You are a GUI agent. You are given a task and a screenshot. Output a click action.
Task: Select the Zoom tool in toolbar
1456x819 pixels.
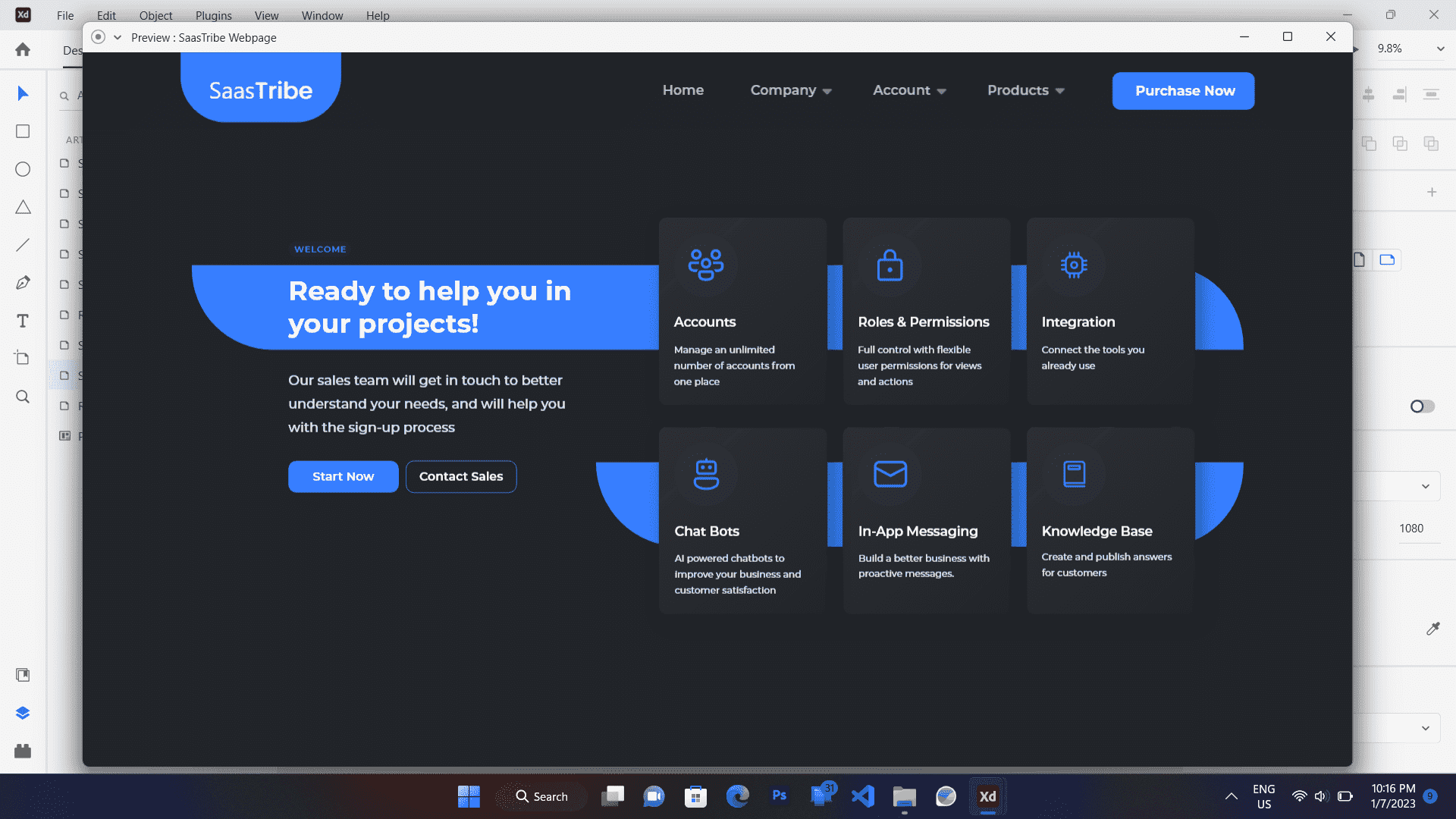pyautogui.click(x=23, y=397)
